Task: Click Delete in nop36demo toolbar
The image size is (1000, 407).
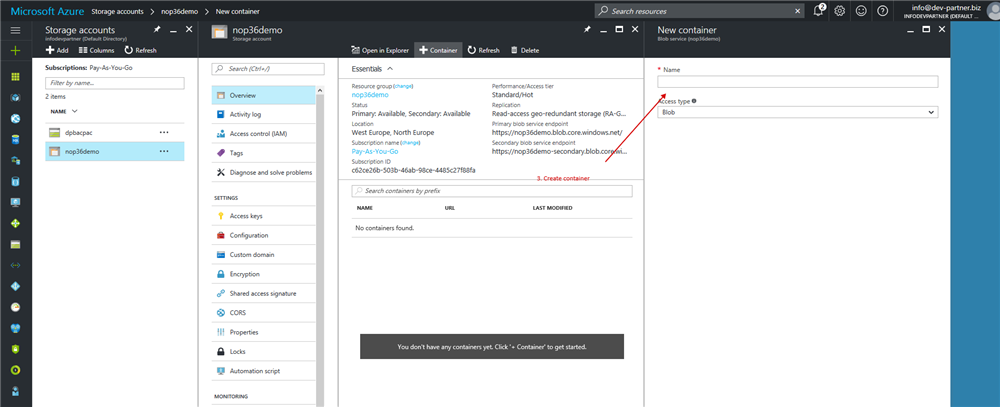Action: [525, 50]
